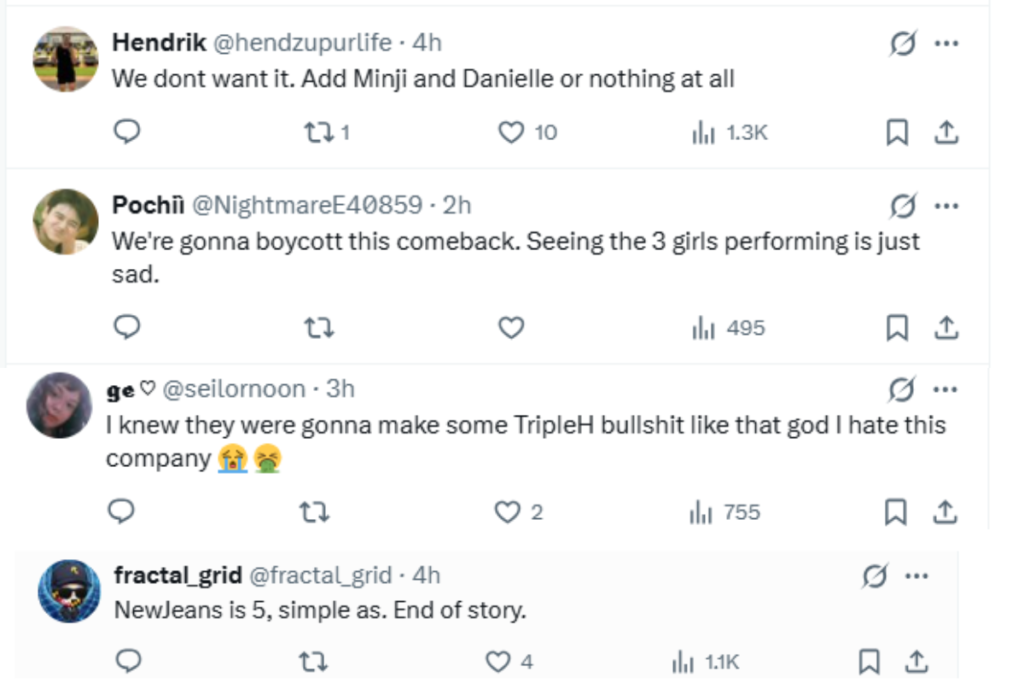Reply to Hendrik's tweet
This screenshot has height=683, width=1024.
pyautogui.click(x=127, y=131)
